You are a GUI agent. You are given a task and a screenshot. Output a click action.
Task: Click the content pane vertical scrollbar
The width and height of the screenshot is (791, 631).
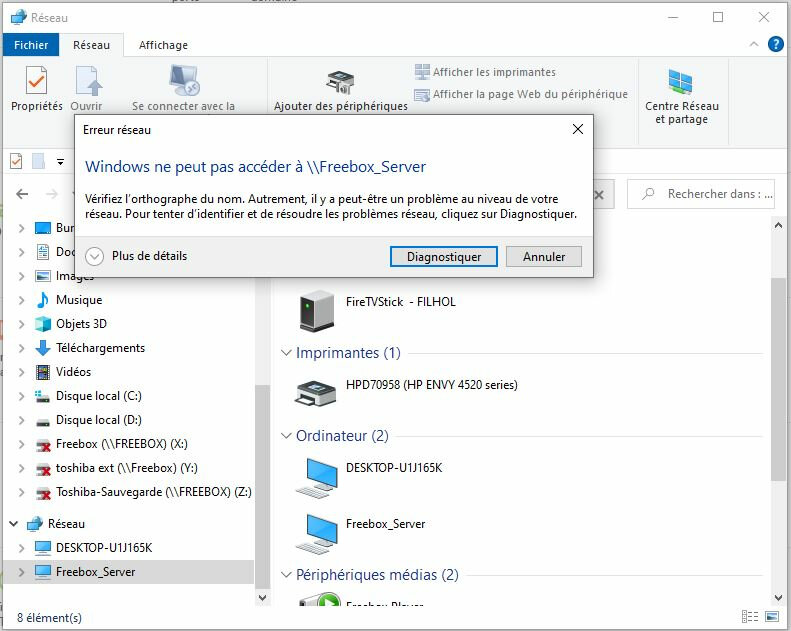click(x=778, y=378)
